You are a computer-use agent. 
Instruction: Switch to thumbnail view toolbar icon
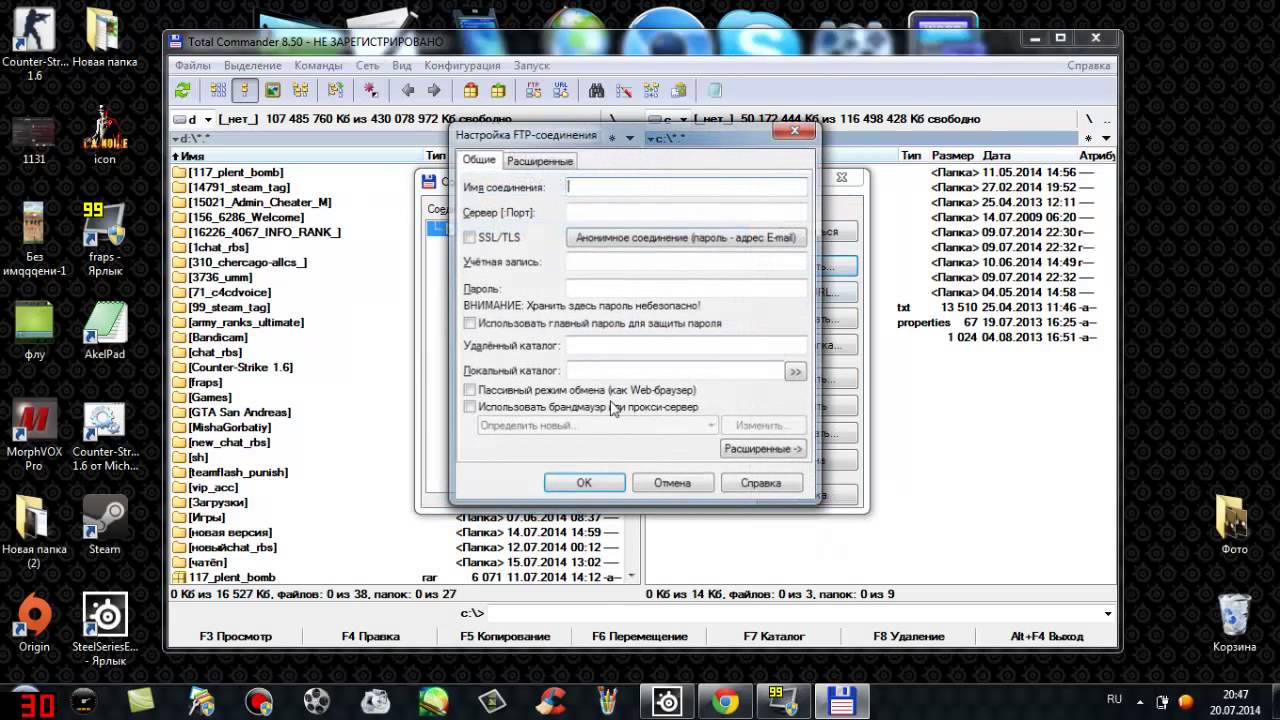coord(272,90)
